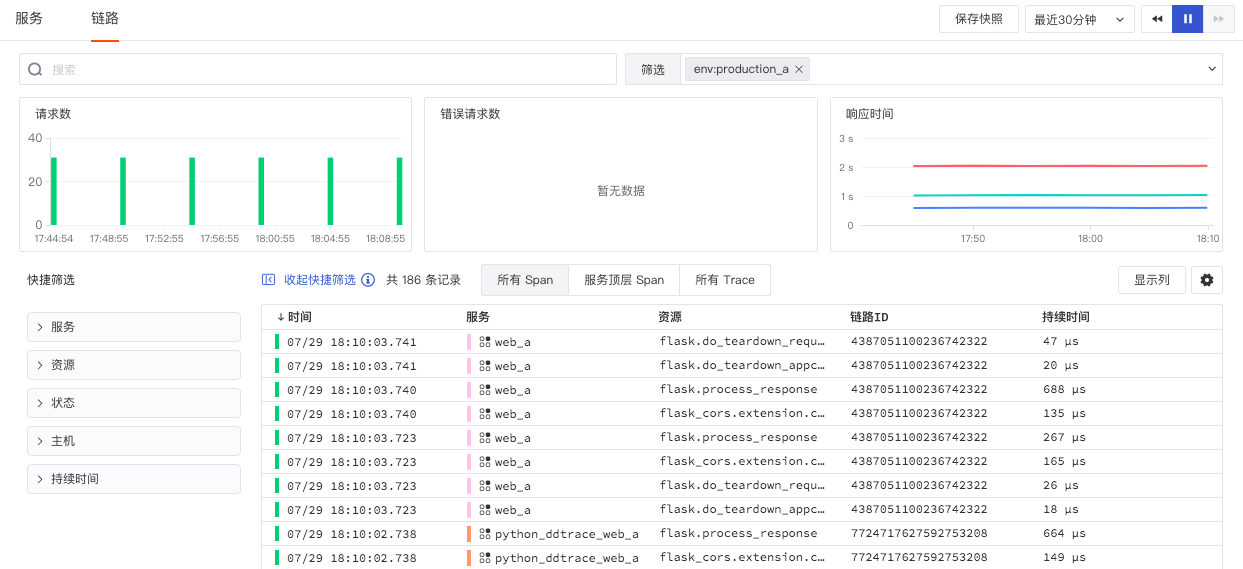Click the service icon in the 135 μs row
The height and width of the screenshot is (569, 1243).
click(485, 414)
